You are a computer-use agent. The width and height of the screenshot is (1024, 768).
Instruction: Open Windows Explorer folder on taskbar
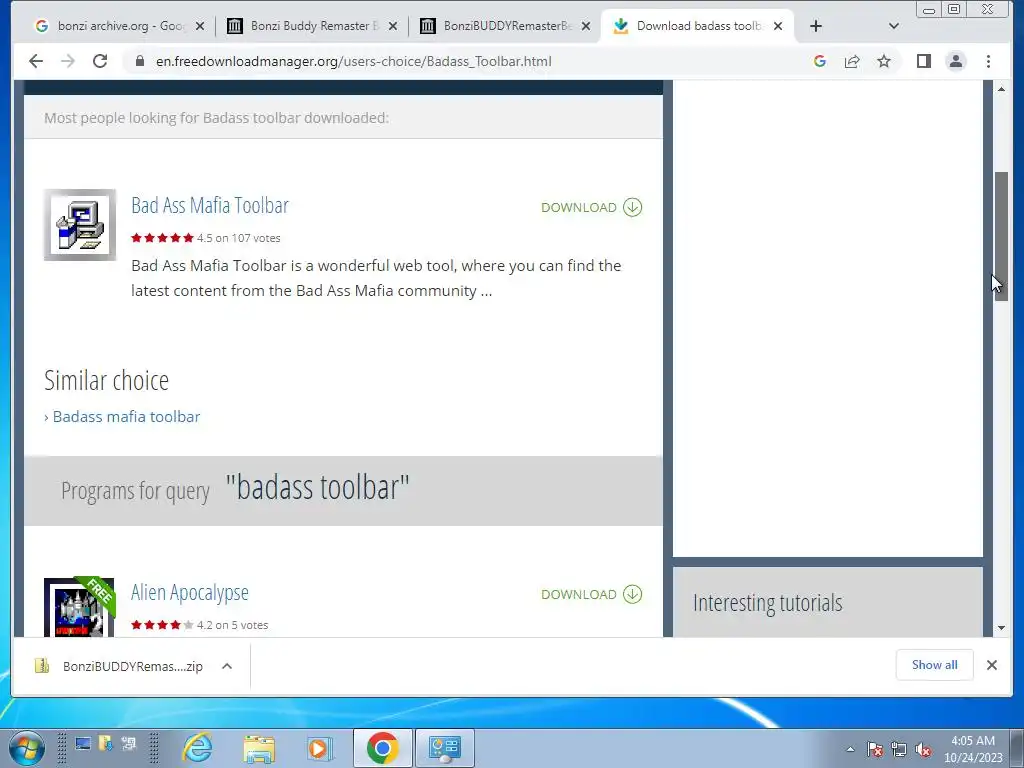tap(259, 748)
